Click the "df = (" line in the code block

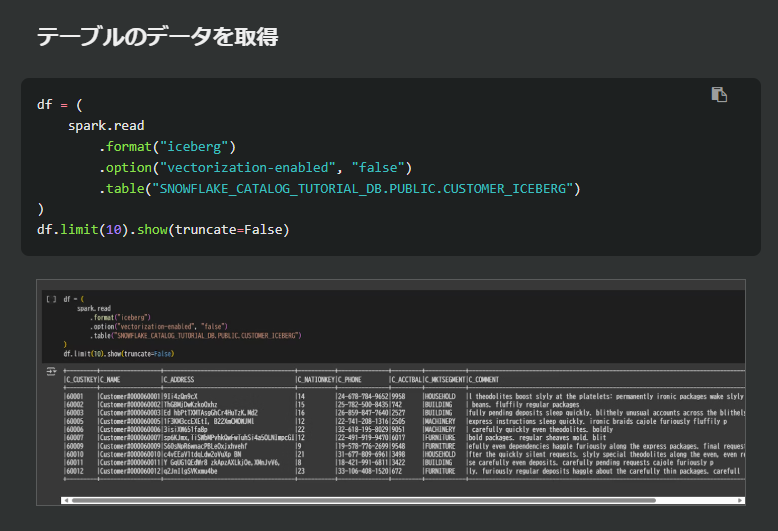coord(60,105)
